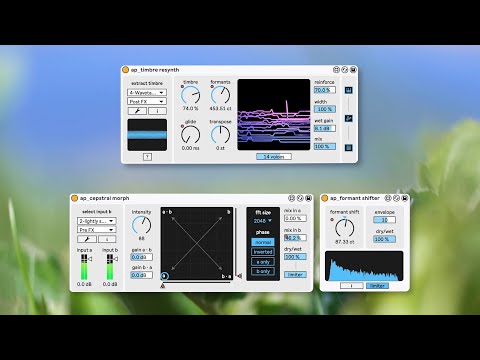This screenshot has width=480, height=360.
Task: Select the middle mode icon in timbre resynth side strip
Action: [348, 118]
